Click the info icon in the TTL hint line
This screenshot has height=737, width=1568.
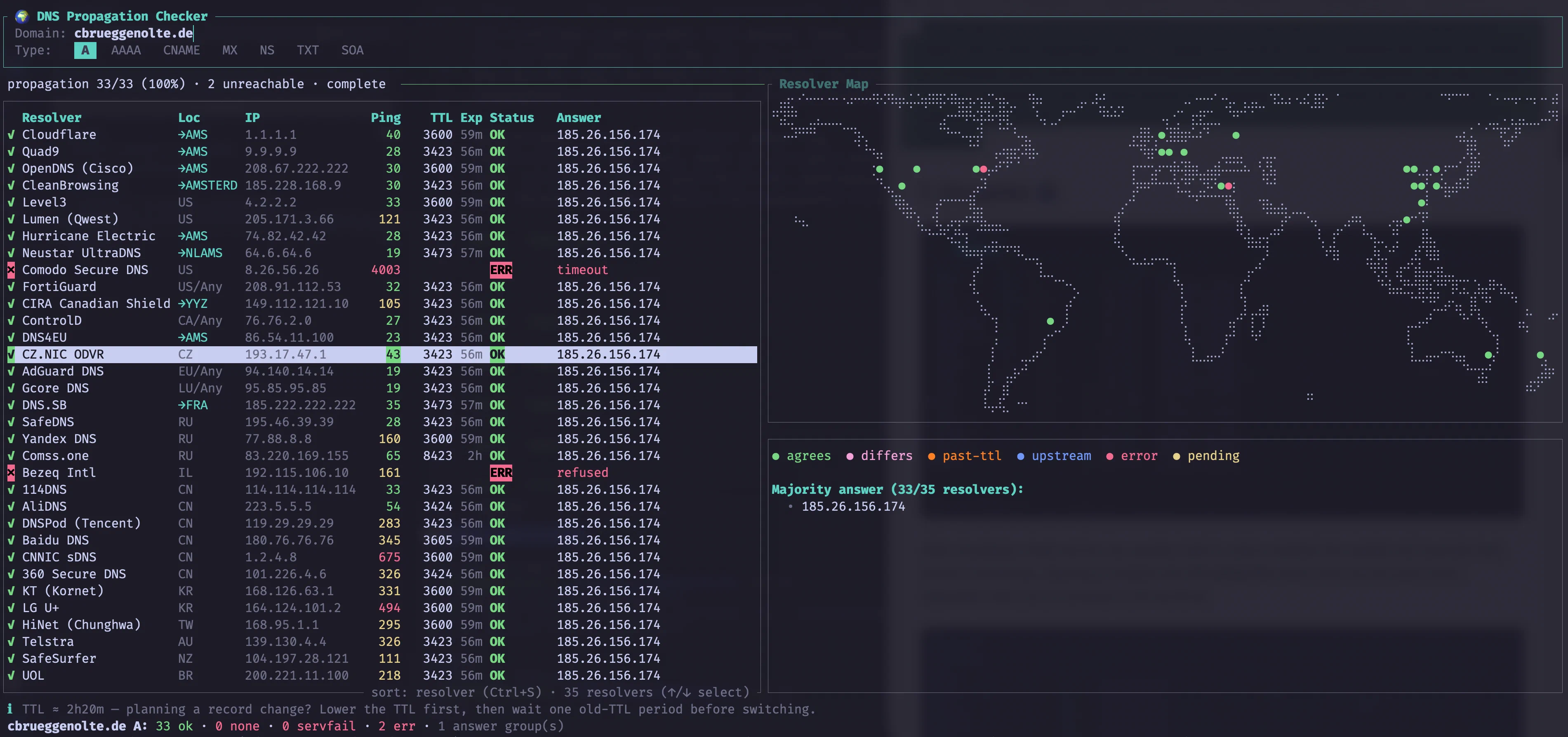click(10, 709)
